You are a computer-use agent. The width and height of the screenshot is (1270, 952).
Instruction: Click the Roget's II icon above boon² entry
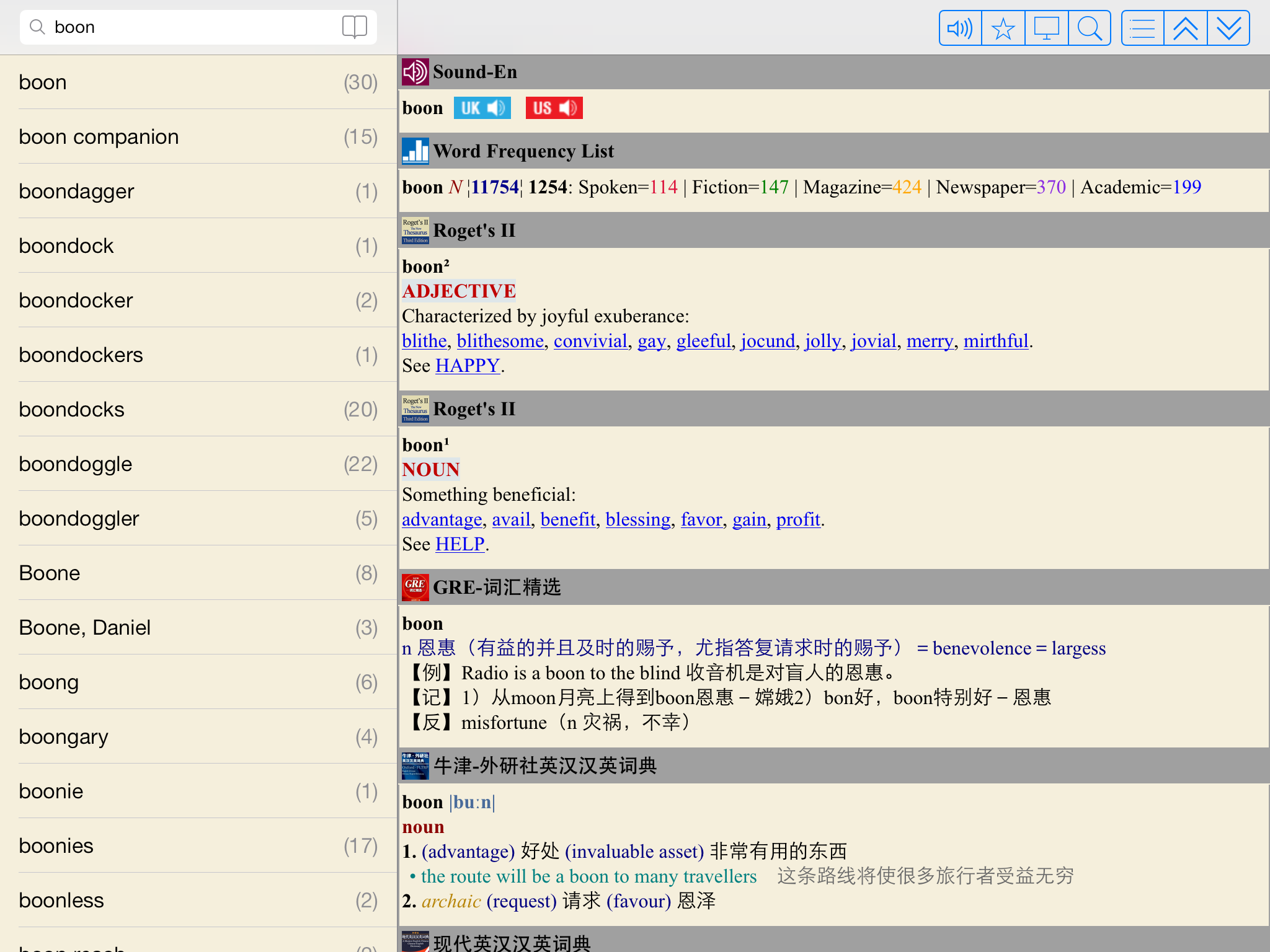click(x=415, y=231)
